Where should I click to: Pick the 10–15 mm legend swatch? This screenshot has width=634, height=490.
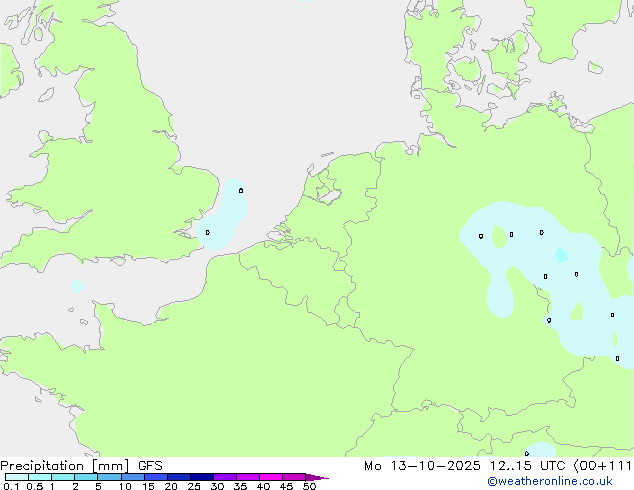click(133, 477)
